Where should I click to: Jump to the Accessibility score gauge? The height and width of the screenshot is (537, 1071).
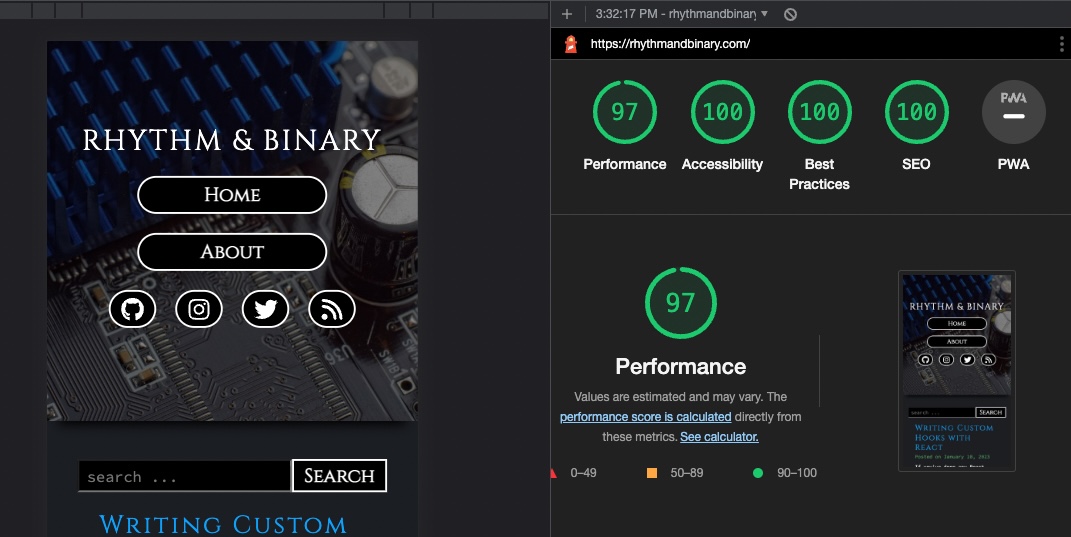click(722, 112)
